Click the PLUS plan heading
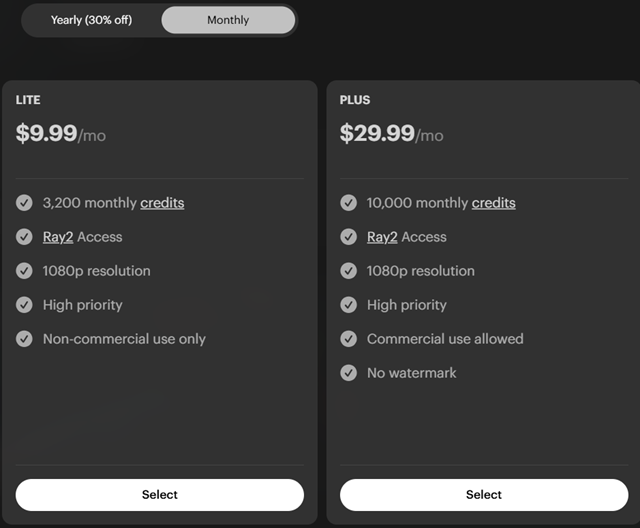Image resolution: width=640 pixels, height=528 pixels. click(355, 101)
